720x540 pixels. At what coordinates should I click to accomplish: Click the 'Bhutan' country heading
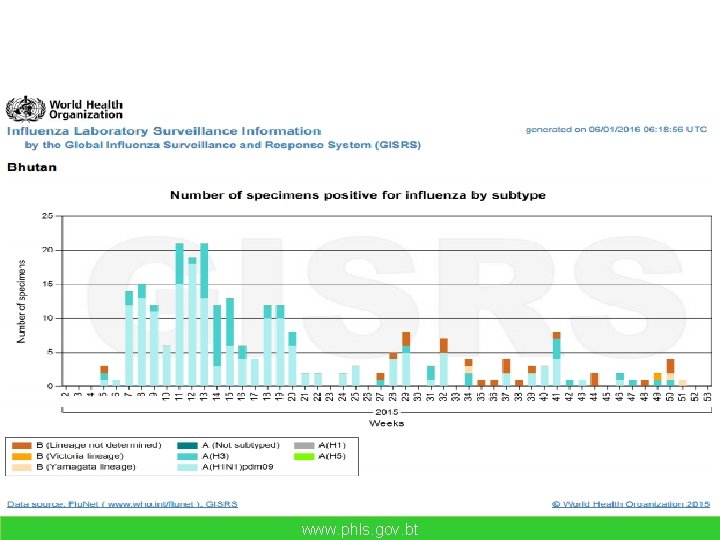[x=32, y=167]
